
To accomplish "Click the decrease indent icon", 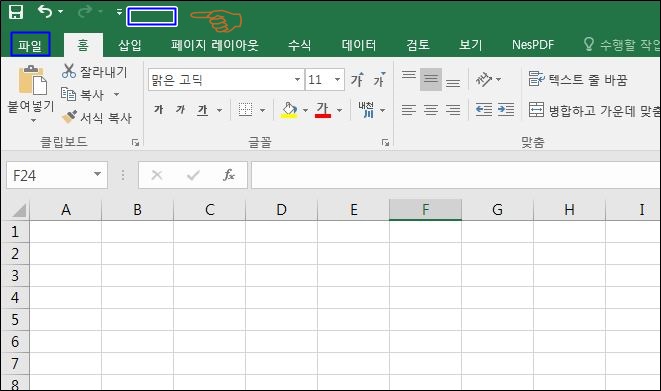I will pyautogui.click(x=484, y=110).
